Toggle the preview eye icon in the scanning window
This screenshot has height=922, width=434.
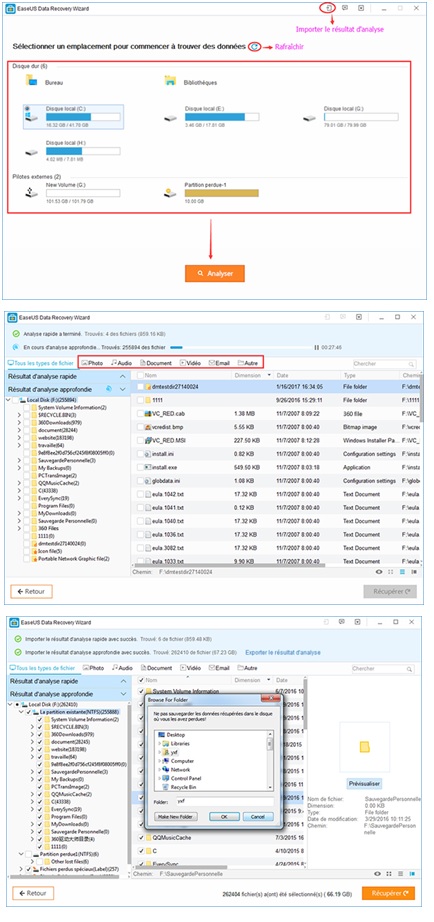click(x=379, y=572)
